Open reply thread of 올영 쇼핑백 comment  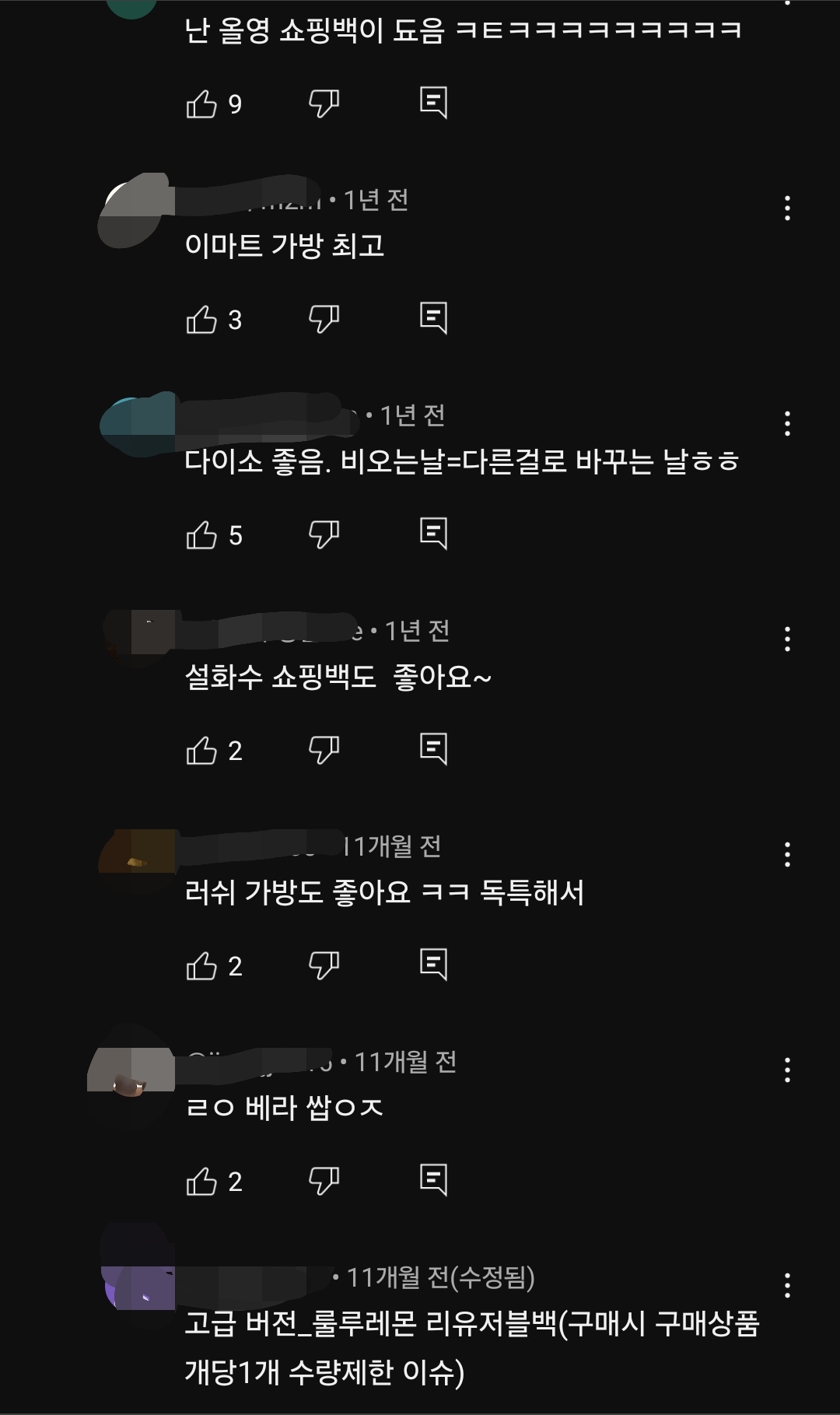[x=433, y=103]
